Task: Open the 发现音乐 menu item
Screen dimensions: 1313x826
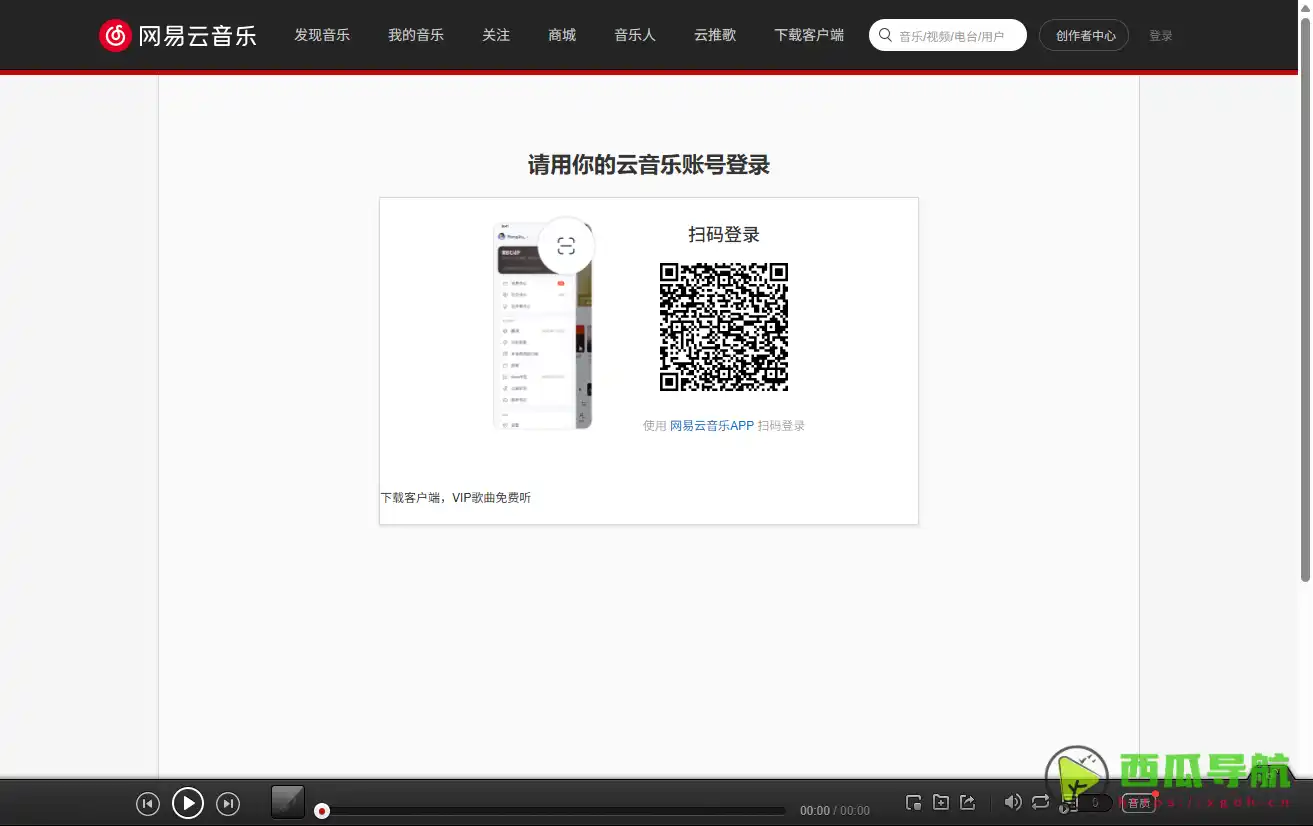Action: 322,34
